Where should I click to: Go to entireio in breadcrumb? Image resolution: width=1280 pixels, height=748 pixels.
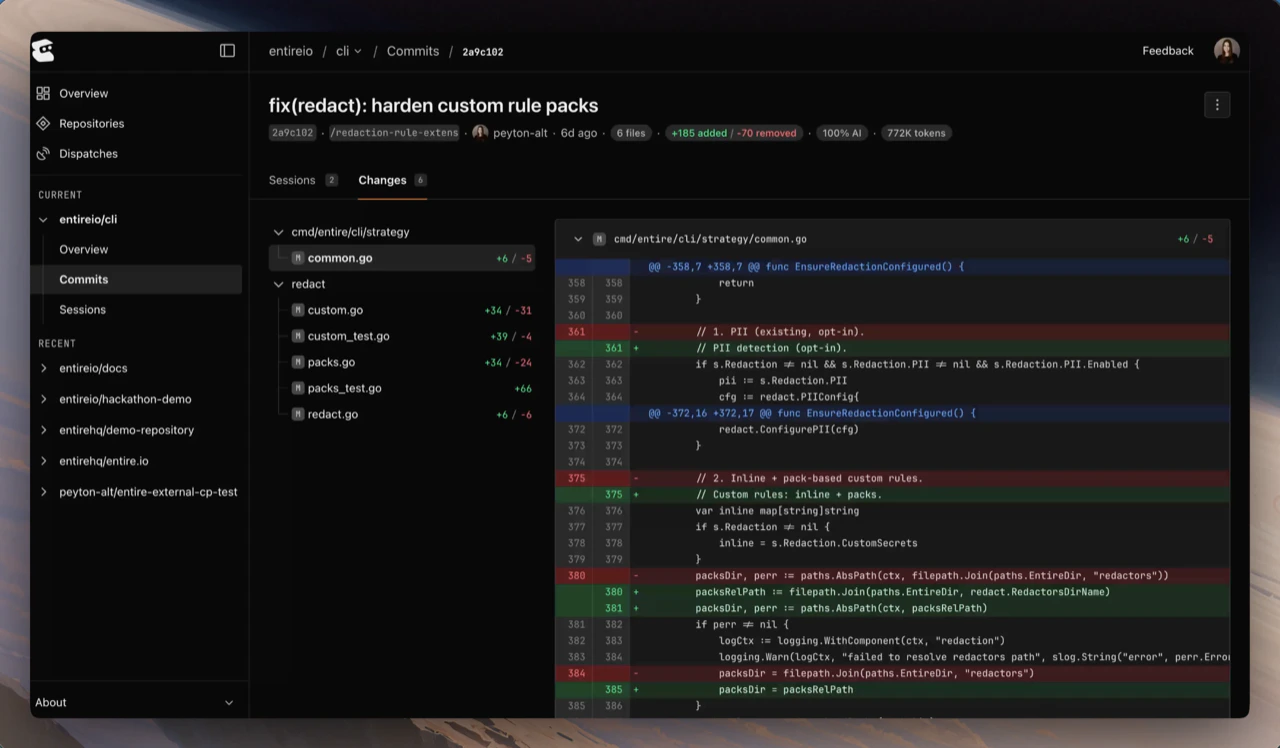[x=291, y=51]
